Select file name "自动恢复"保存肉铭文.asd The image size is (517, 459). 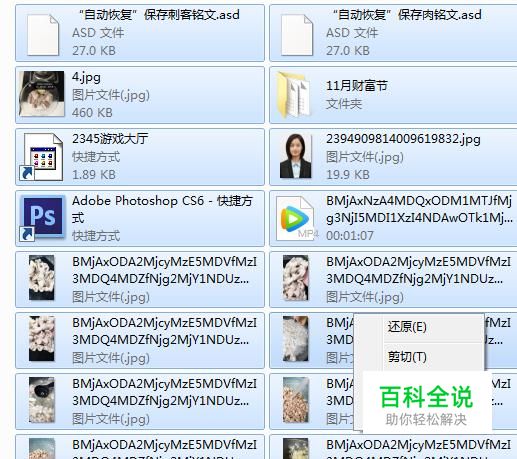pos(407,15)
